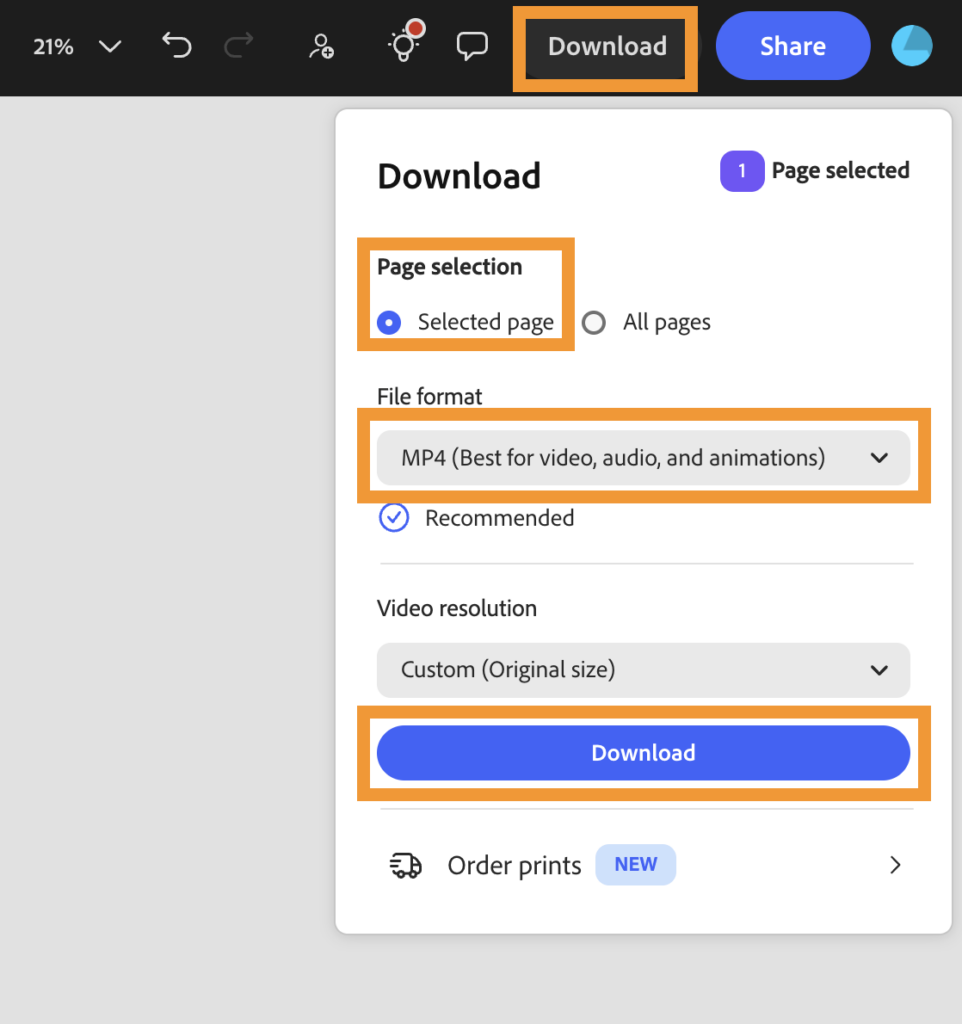Image resolution: width=962 pixels, height=1024 pixels.
Task: Open the lightbulb suggestions icon
Action: [402, 46]
